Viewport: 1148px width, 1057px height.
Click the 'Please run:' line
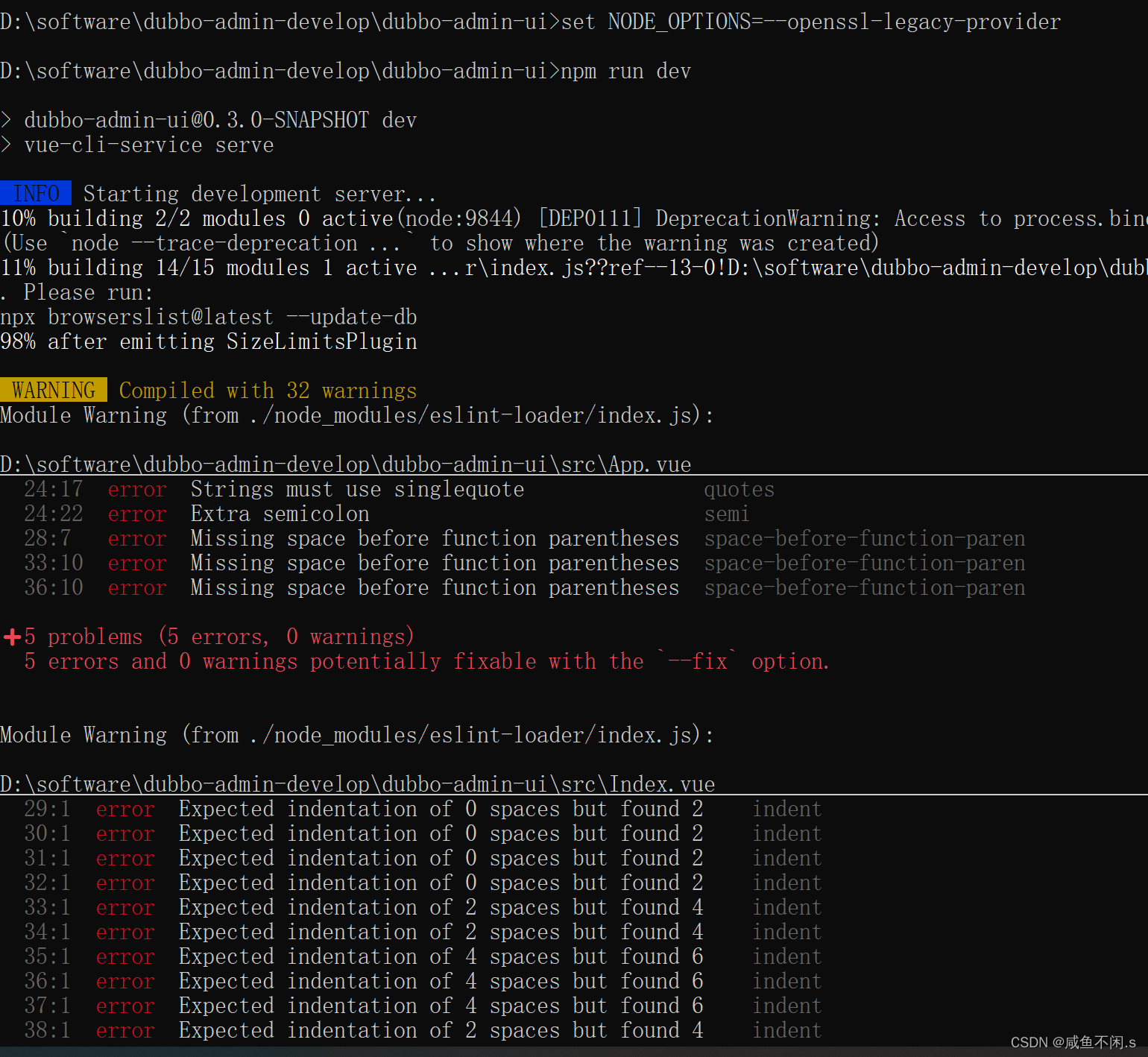point(78,292)
